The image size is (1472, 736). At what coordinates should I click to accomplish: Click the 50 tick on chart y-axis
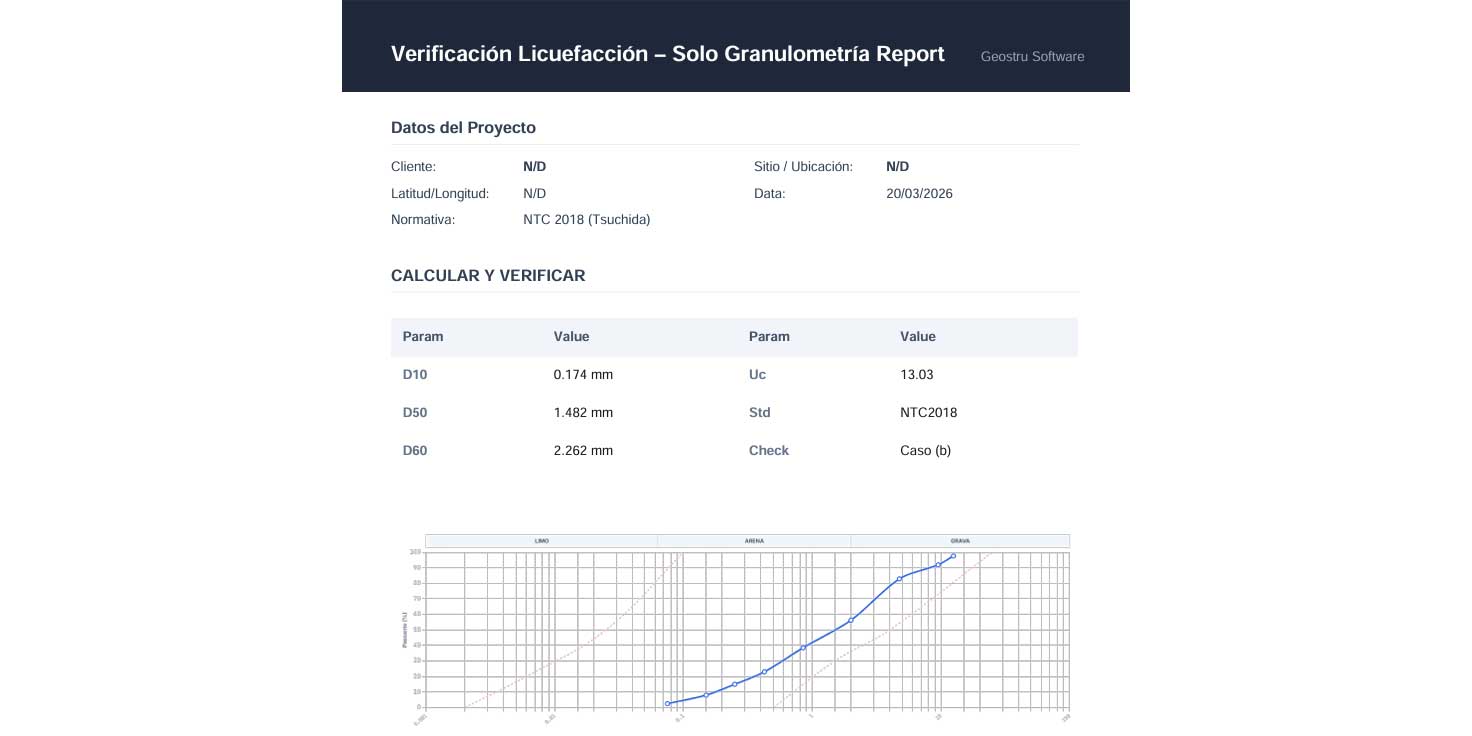[x=416, y=630]
